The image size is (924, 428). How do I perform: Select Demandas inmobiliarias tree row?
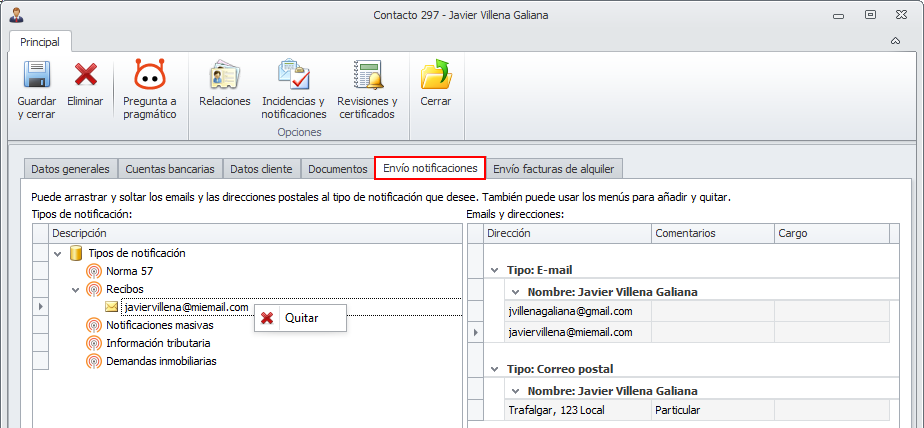tap(161, 361)
